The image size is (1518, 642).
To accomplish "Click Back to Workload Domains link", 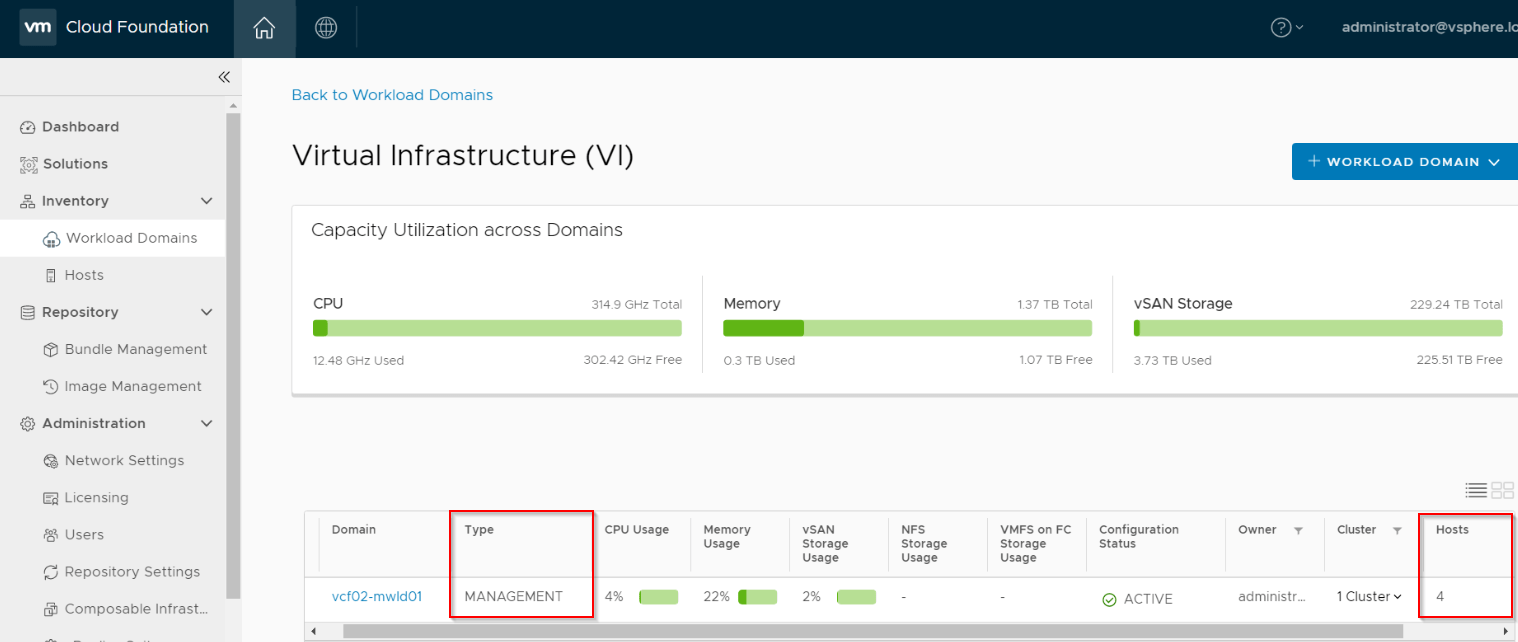I will click(392, 95).
